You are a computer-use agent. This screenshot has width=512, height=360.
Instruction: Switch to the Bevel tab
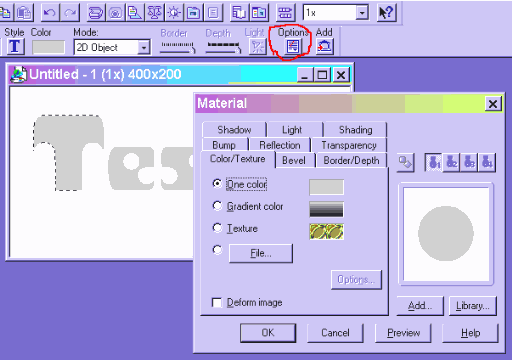(294, 160)
